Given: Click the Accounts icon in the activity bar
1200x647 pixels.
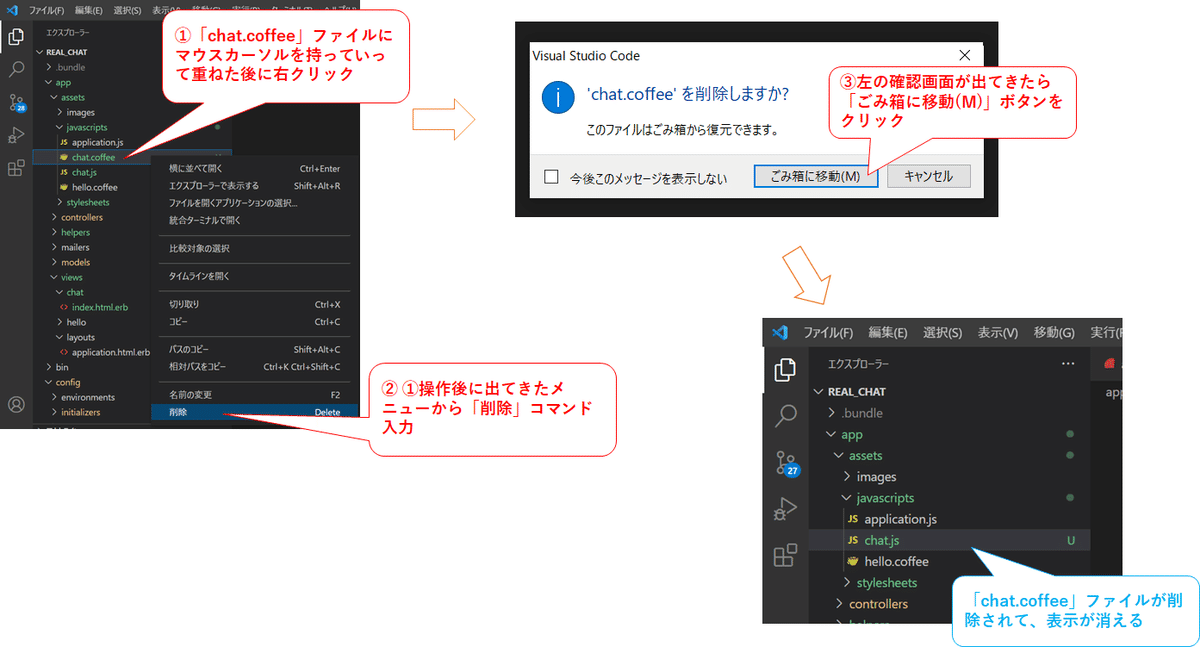Looking at the screenshot, I should (16, 405).
